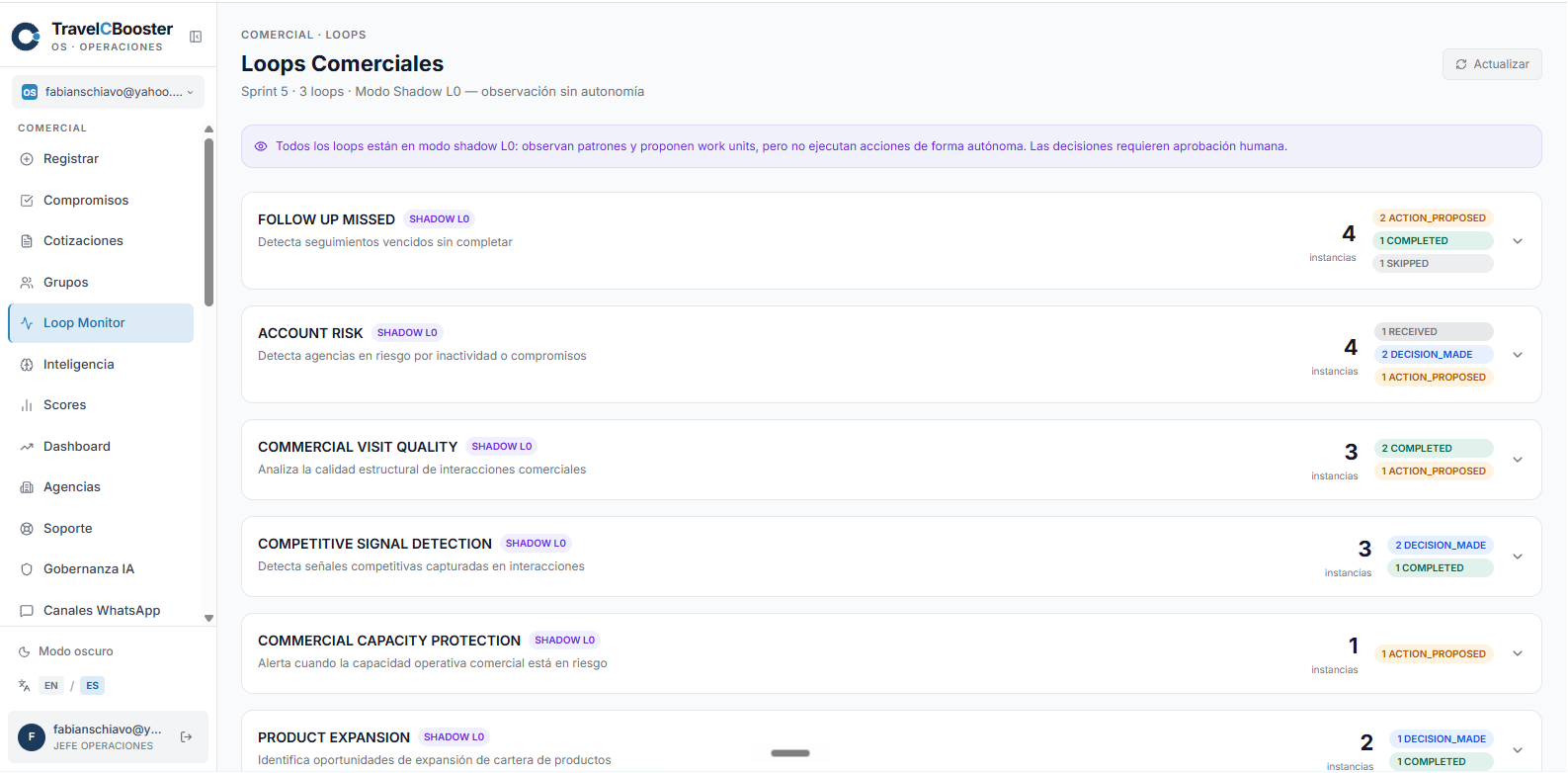
Task: Switch language to EN
Action: point(51,686)
